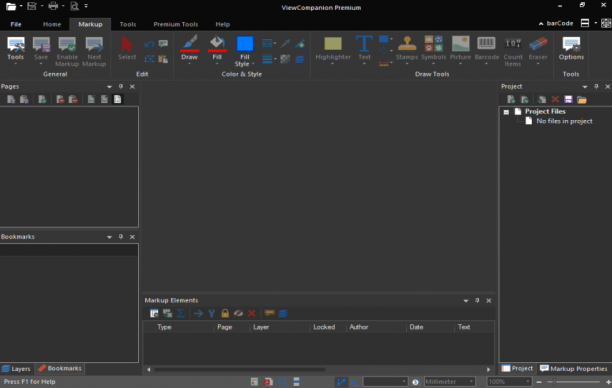Toggle pin on Pages panel

pyautogui.click(x=121, y=86)
